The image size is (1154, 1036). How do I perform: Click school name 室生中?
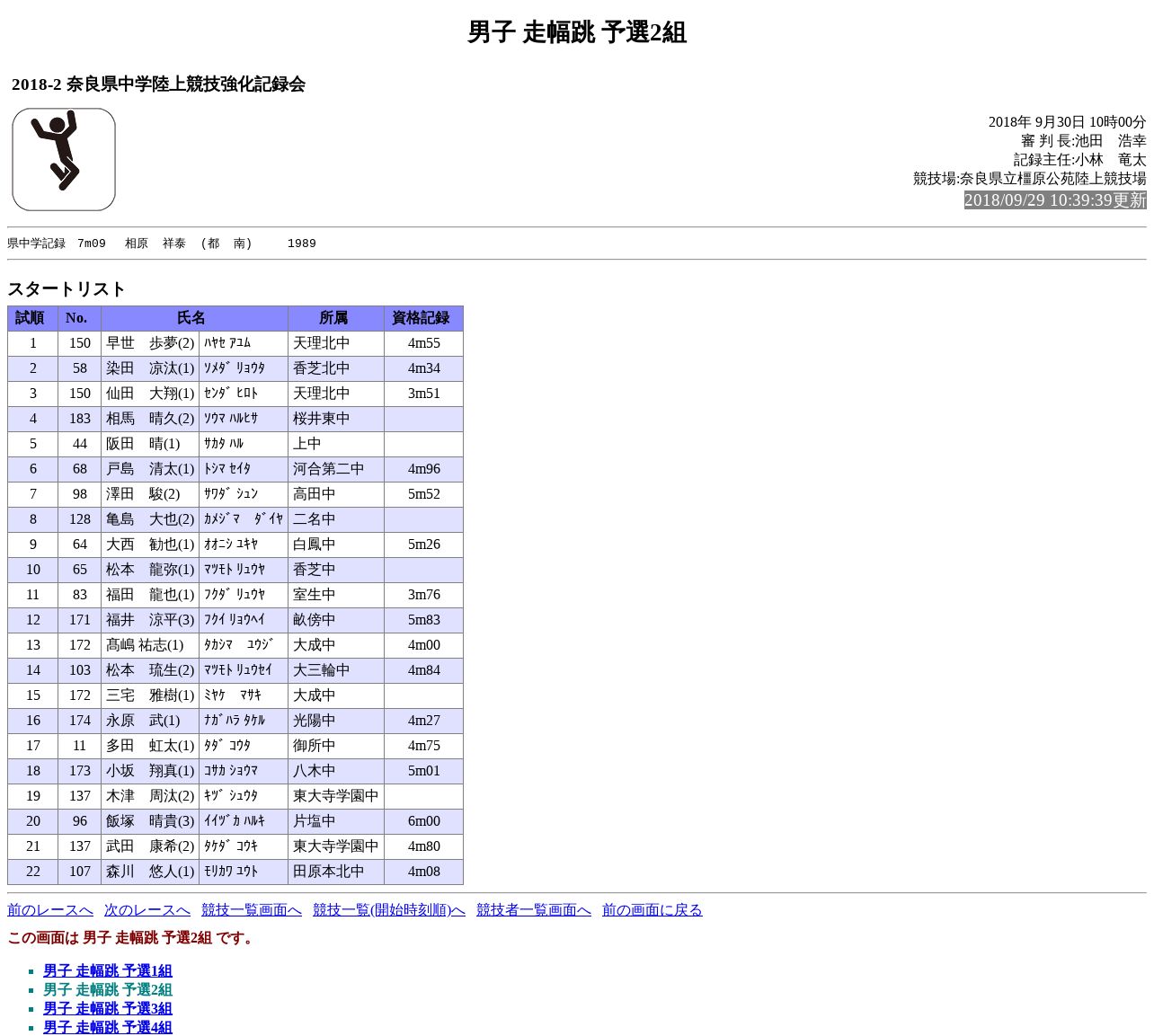coord(315,595)
